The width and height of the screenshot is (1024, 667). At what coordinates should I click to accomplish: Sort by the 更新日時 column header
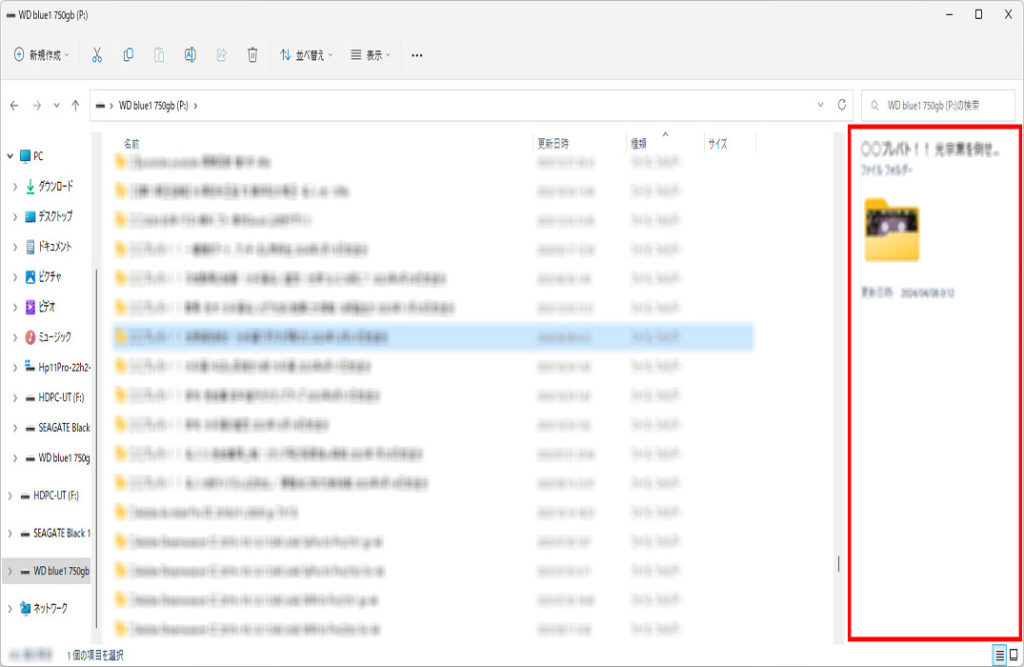[x=553, y=144]
